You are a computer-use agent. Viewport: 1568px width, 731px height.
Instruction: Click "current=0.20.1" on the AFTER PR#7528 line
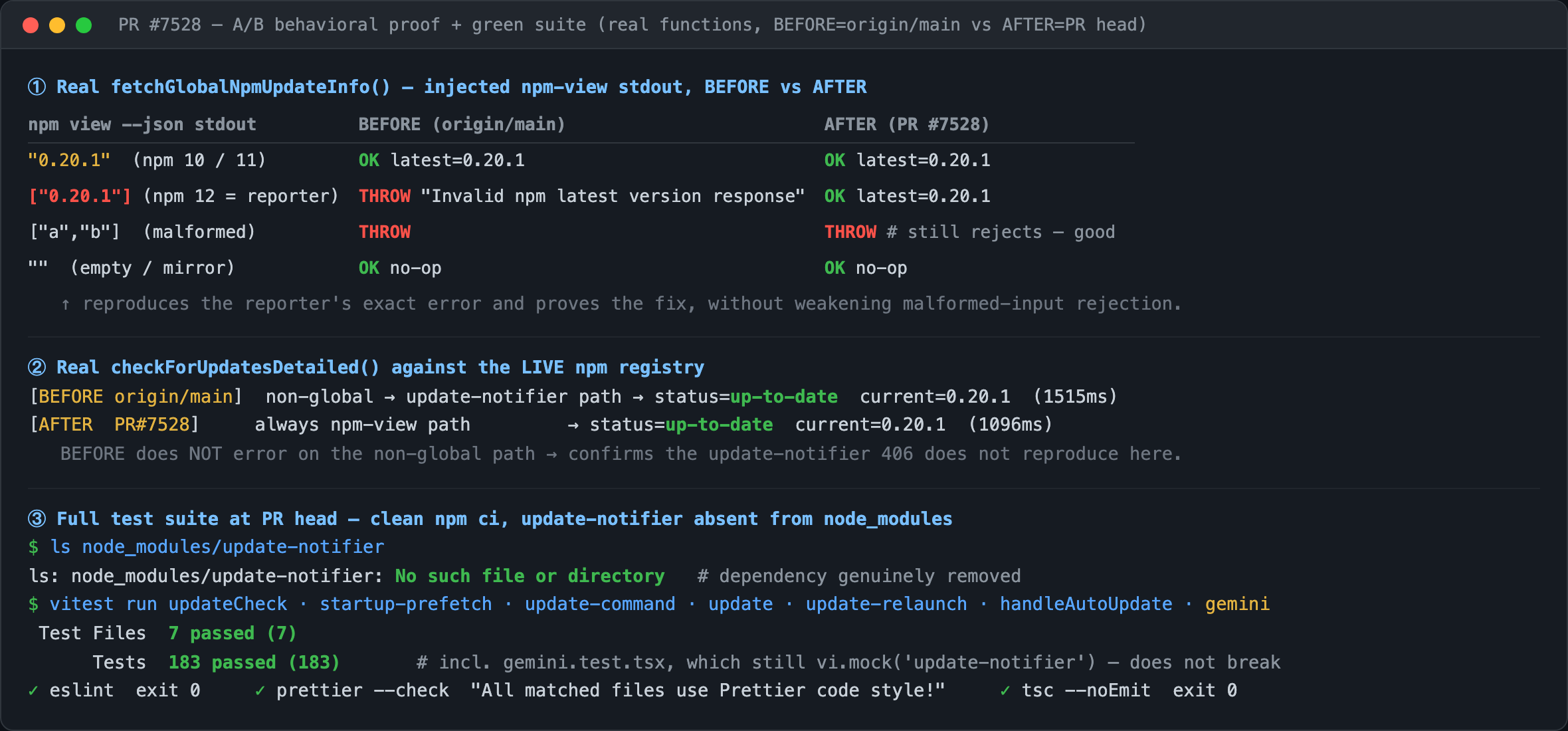(870, 425)
